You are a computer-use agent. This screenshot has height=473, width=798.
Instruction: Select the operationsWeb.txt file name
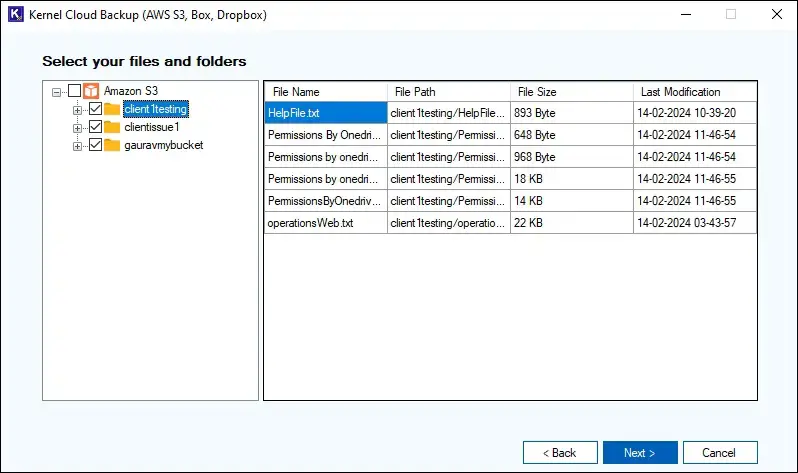(x=326, y=222)
